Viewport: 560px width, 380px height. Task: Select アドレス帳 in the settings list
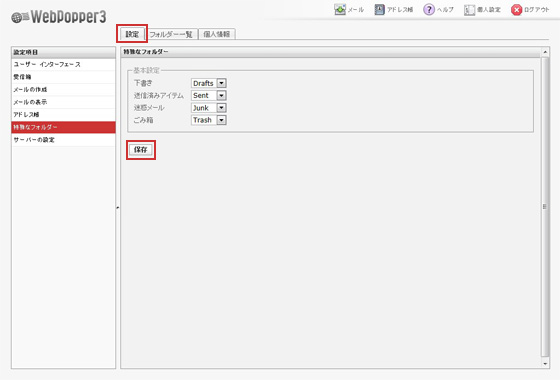63,115
